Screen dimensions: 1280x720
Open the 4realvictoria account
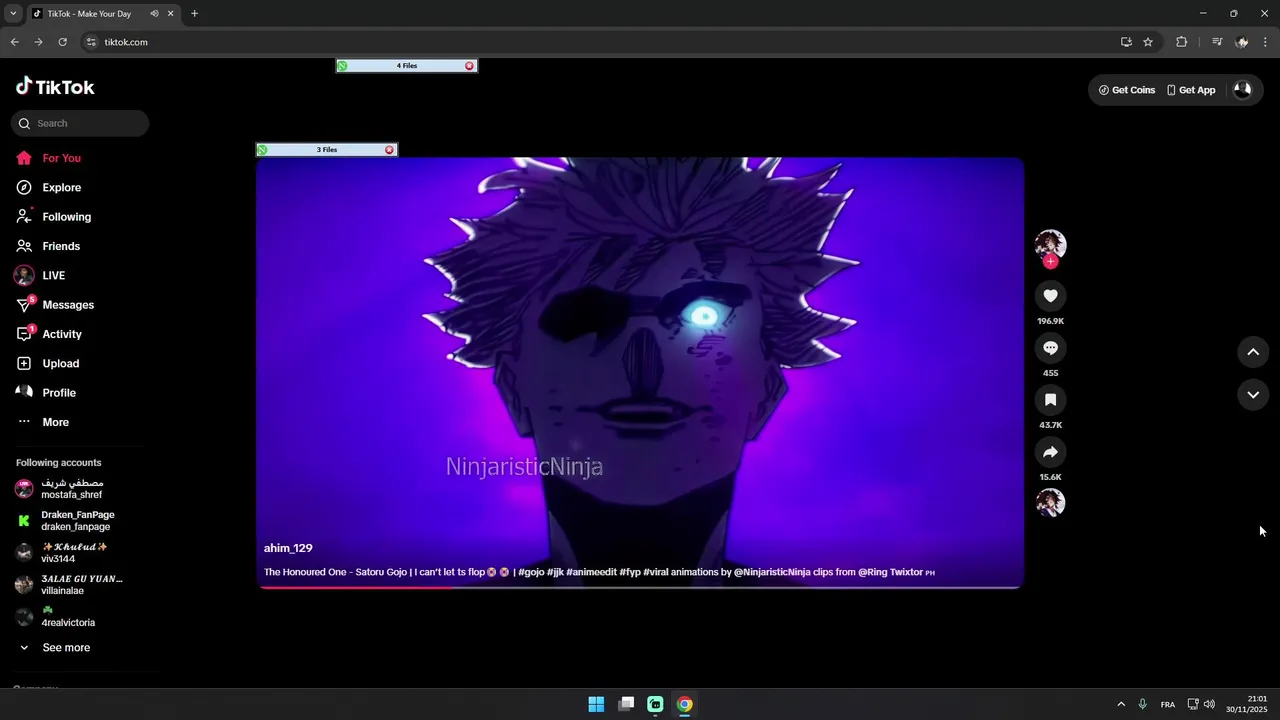point(67,616)
